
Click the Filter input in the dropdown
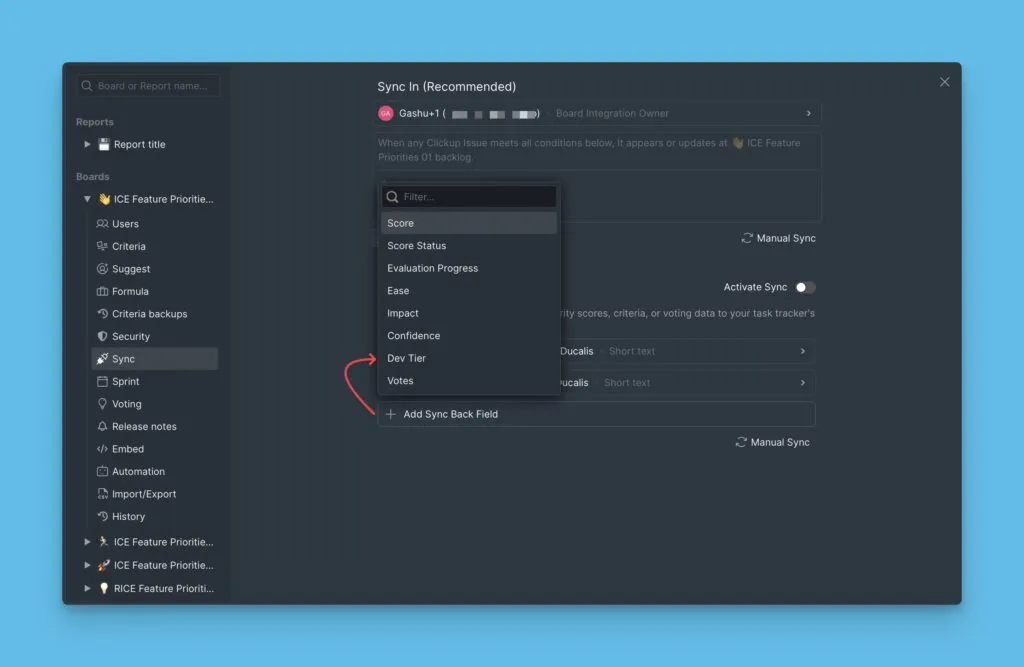click(x=475, y=197)
